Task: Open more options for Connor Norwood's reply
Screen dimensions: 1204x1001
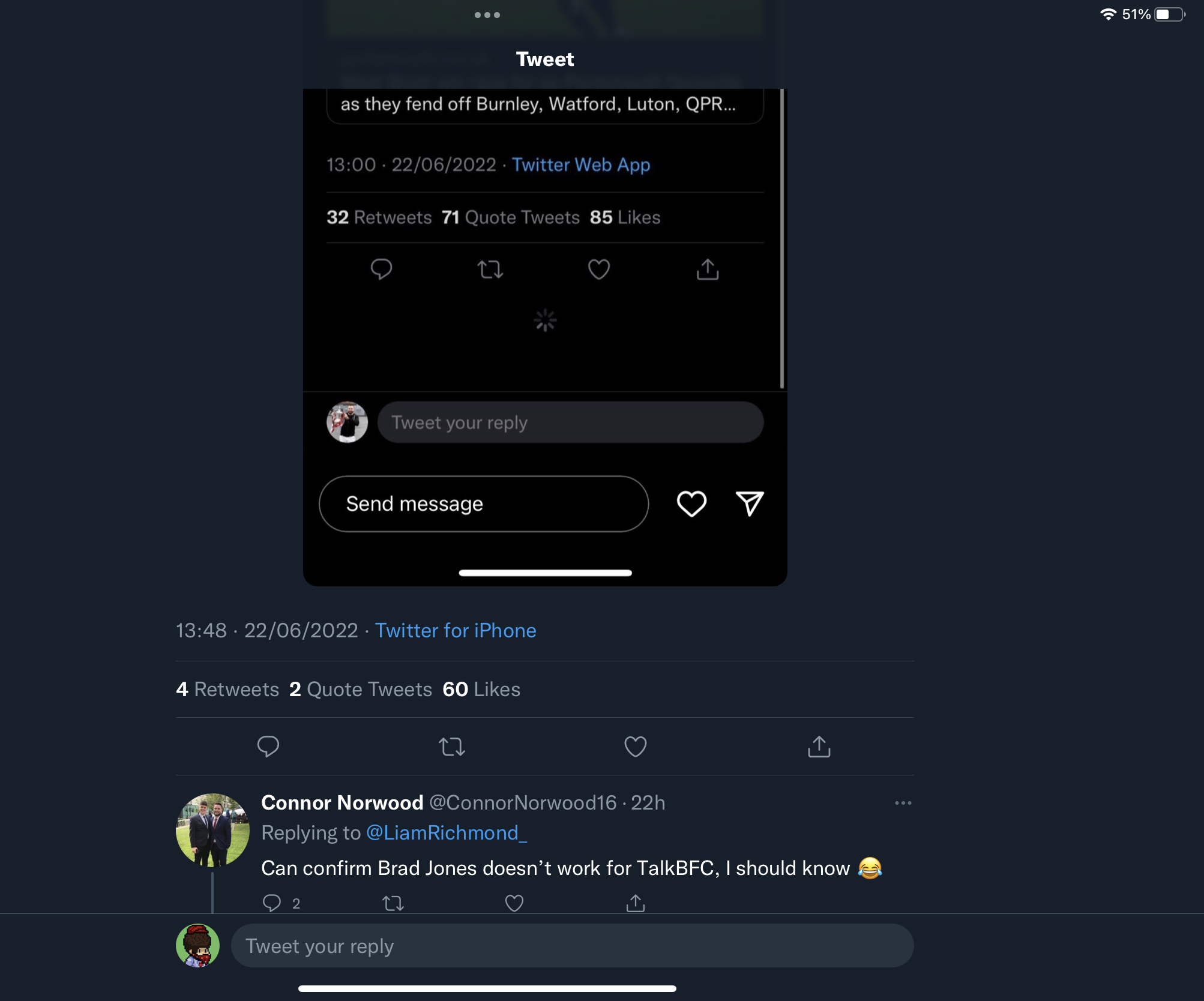Action: tap(903, 803)
